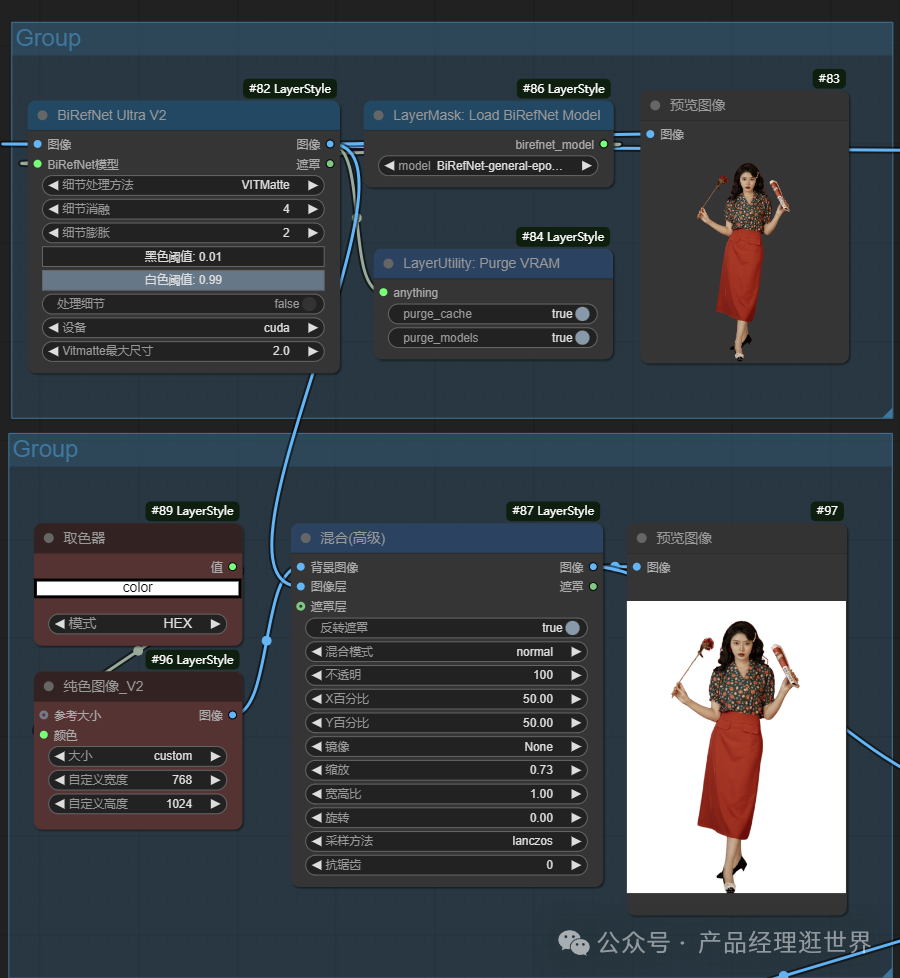Click the cutout preview image in node #83
900x978 pixels.
[x=744, y=262]
